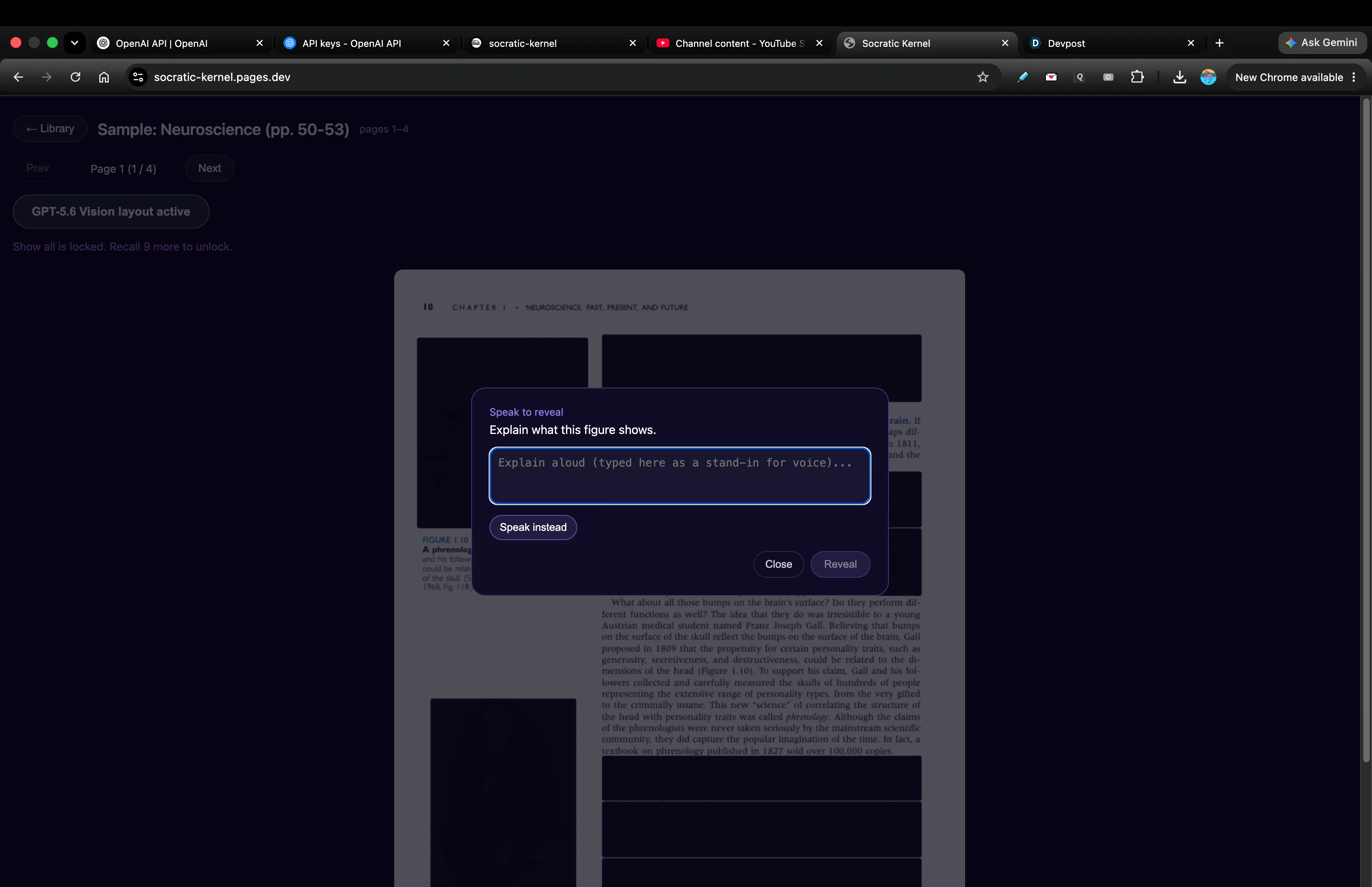This screenshot has height=887, width=1372.
Task: Click Ask Gemini button
Action: tap(1322, 42)
